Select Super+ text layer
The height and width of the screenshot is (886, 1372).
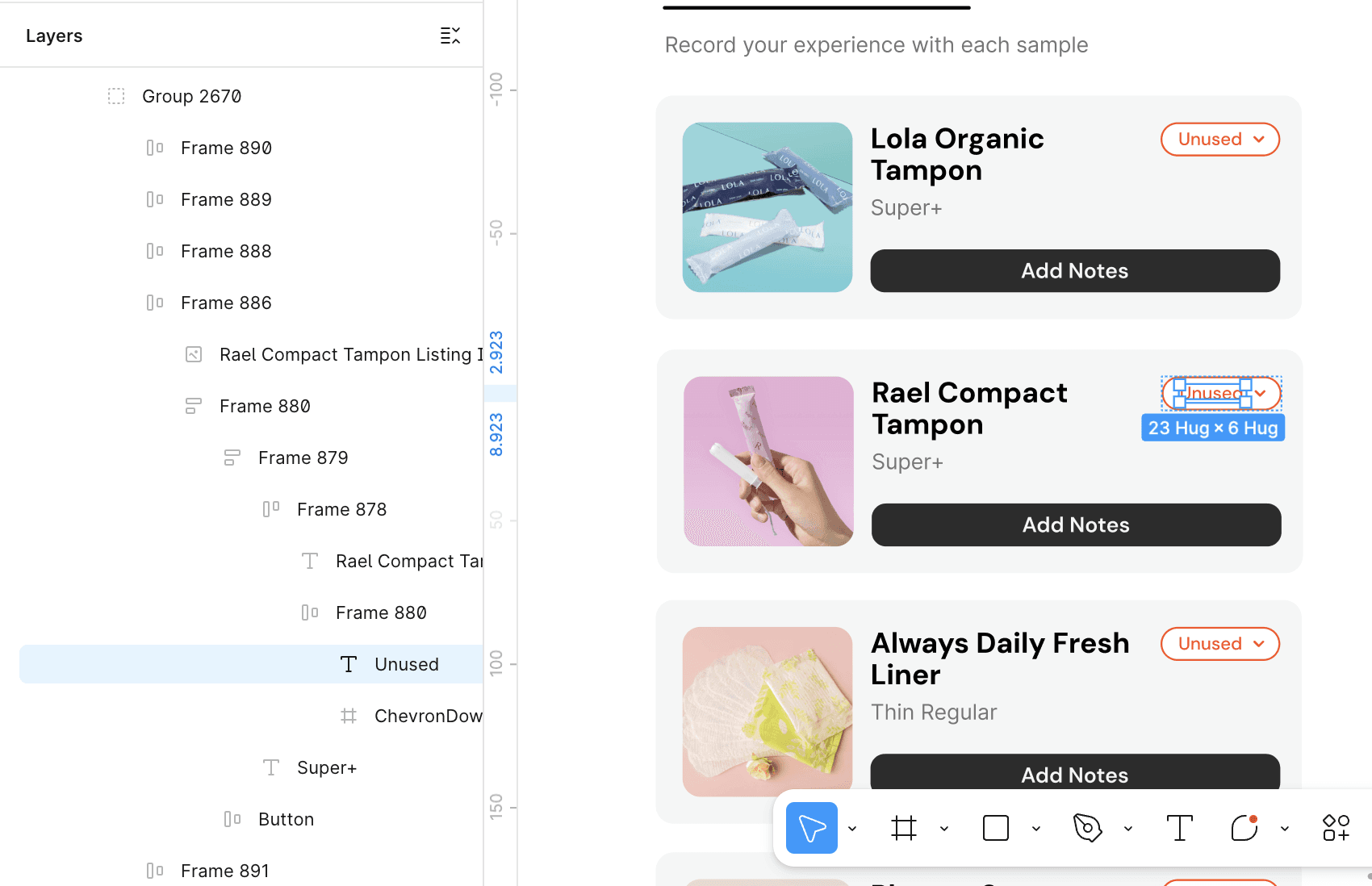coord(327,767)
